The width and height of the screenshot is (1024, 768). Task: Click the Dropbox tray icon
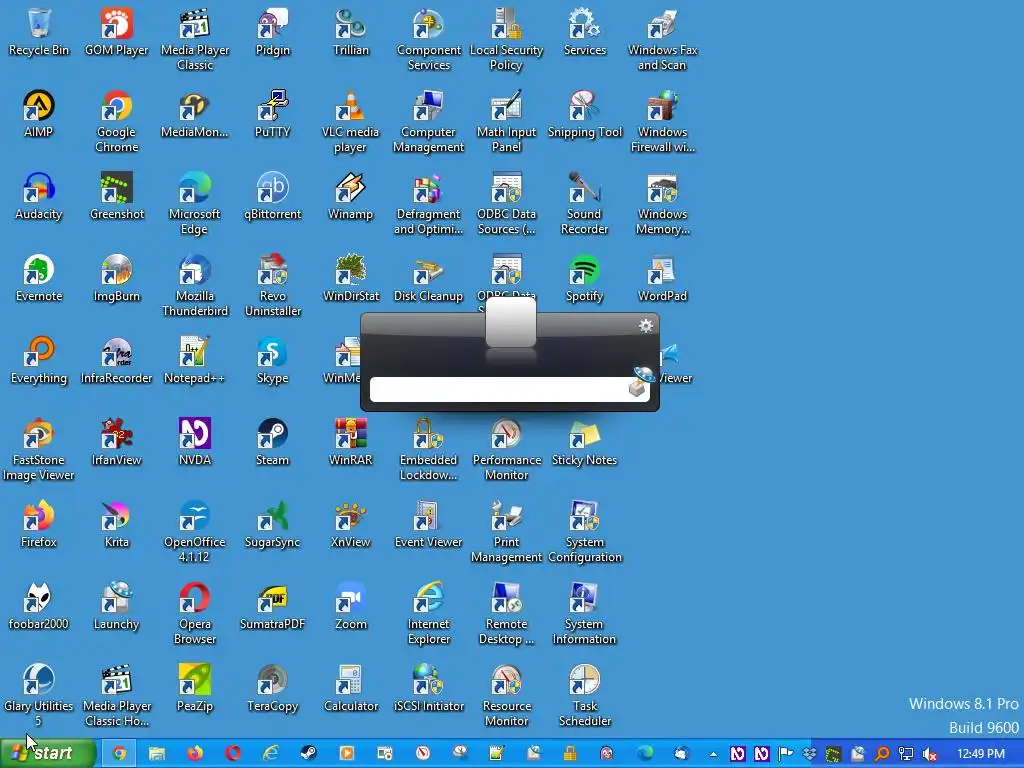[x=809, y=754]
